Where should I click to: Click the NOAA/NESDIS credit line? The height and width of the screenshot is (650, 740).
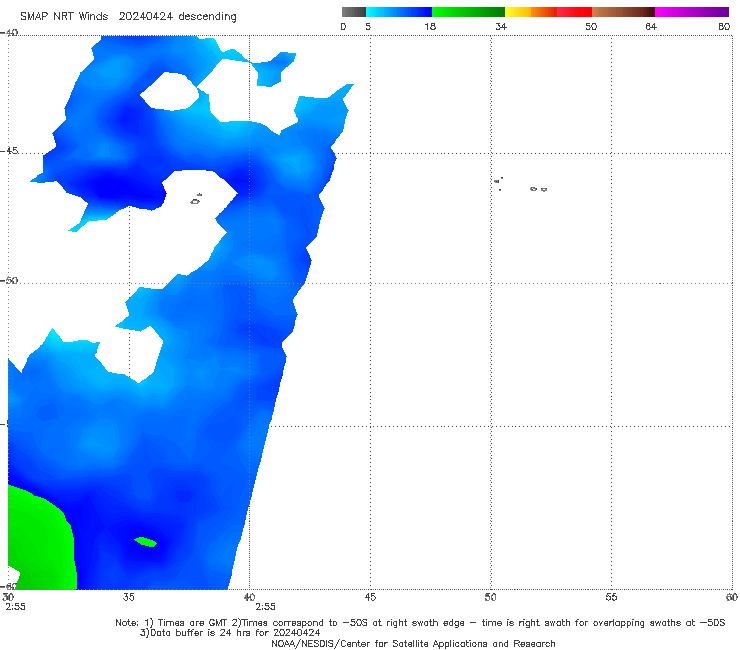(x=413, y=644)
